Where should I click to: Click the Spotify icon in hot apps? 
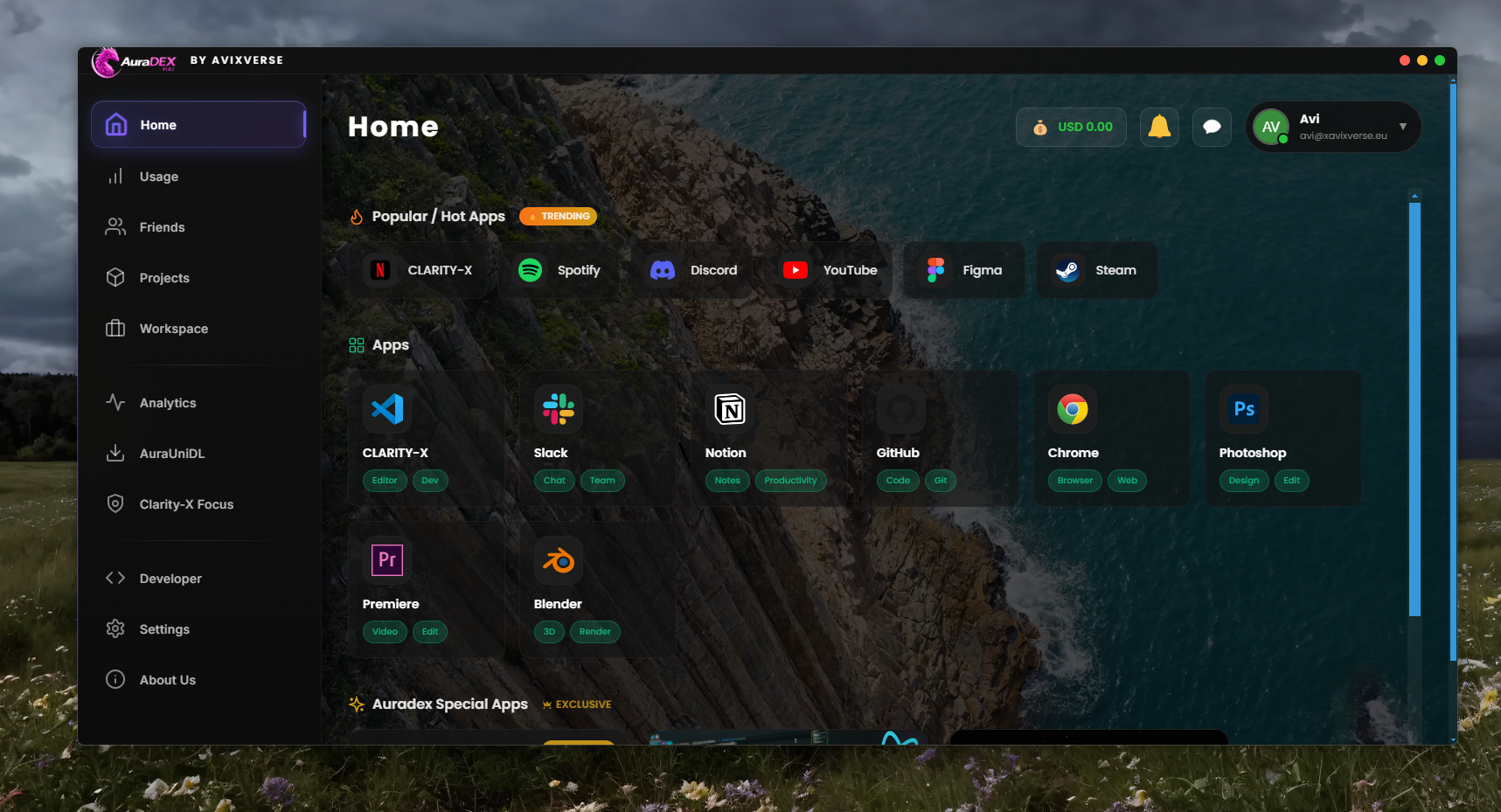pos(530,270)
